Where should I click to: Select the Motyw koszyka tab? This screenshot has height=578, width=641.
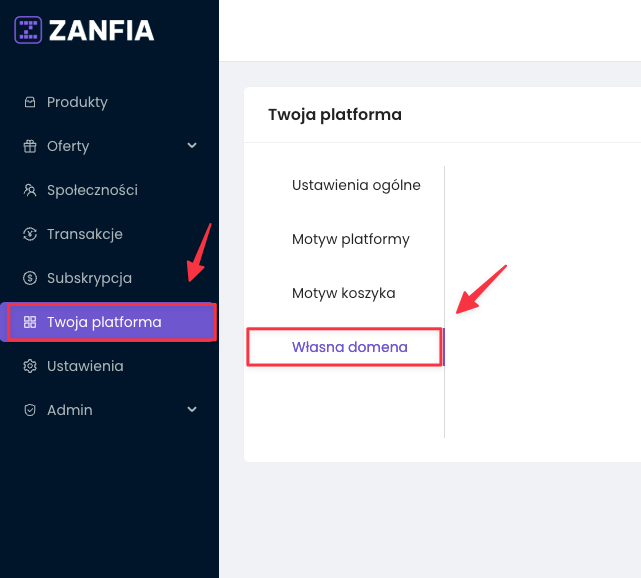click(343, 293)
